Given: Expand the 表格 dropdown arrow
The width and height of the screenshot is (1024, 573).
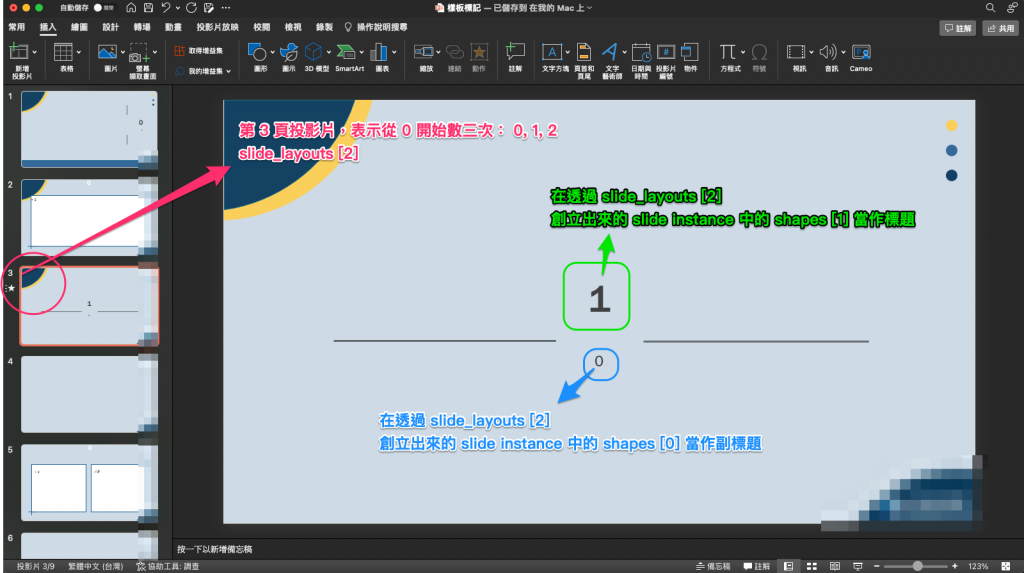Looking at the screenshot, I should pyautogui.click(x=79, y=52).
